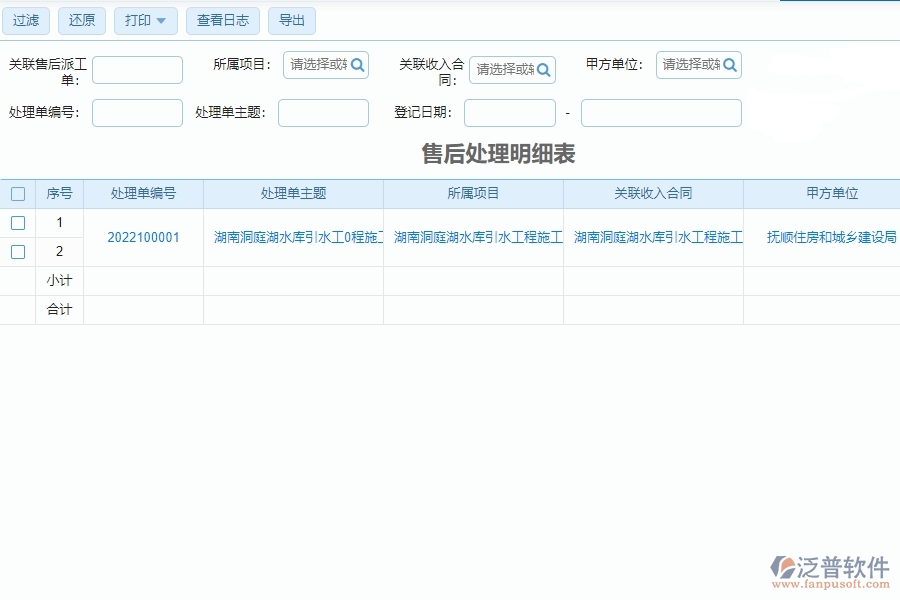Click the 还原 reset button

tap(82, 20)
